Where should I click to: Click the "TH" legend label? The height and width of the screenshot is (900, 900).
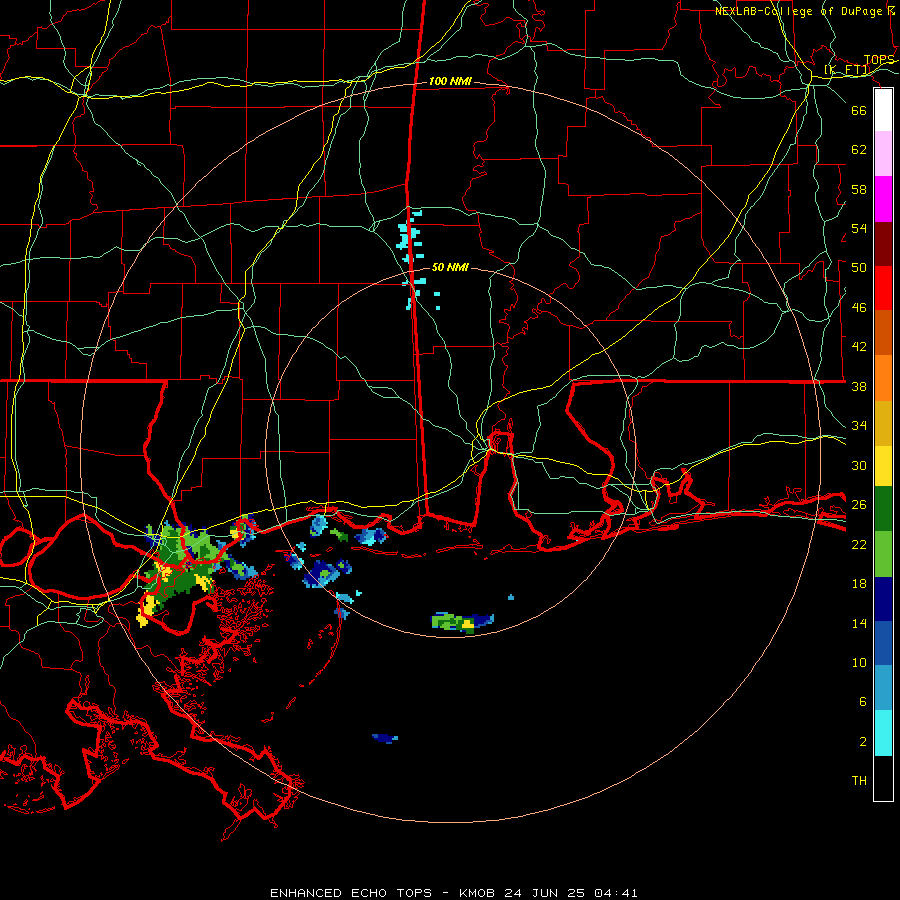(x=859, y=781)
